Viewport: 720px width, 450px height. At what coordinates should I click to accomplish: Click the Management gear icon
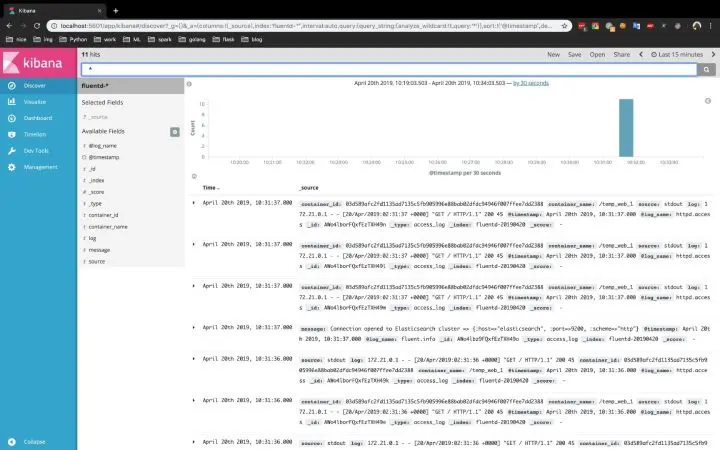[x=12, y=167]
